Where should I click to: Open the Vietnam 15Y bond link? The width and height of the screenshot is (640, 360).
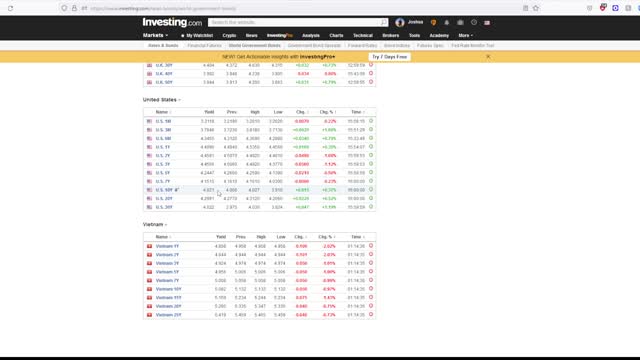pyautogui.click(x=169, y=298)
